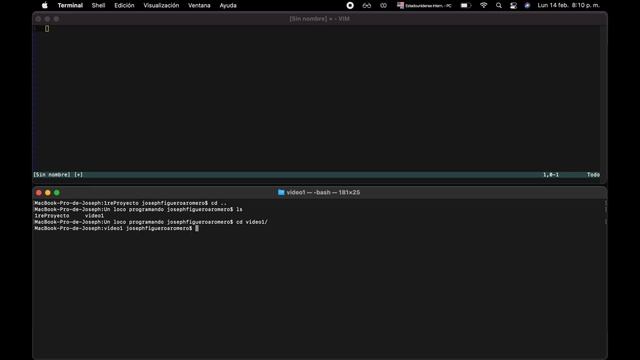Click the 'cd ..' command line
Viewport: 640px width, 360px height.
click(130, 203)
